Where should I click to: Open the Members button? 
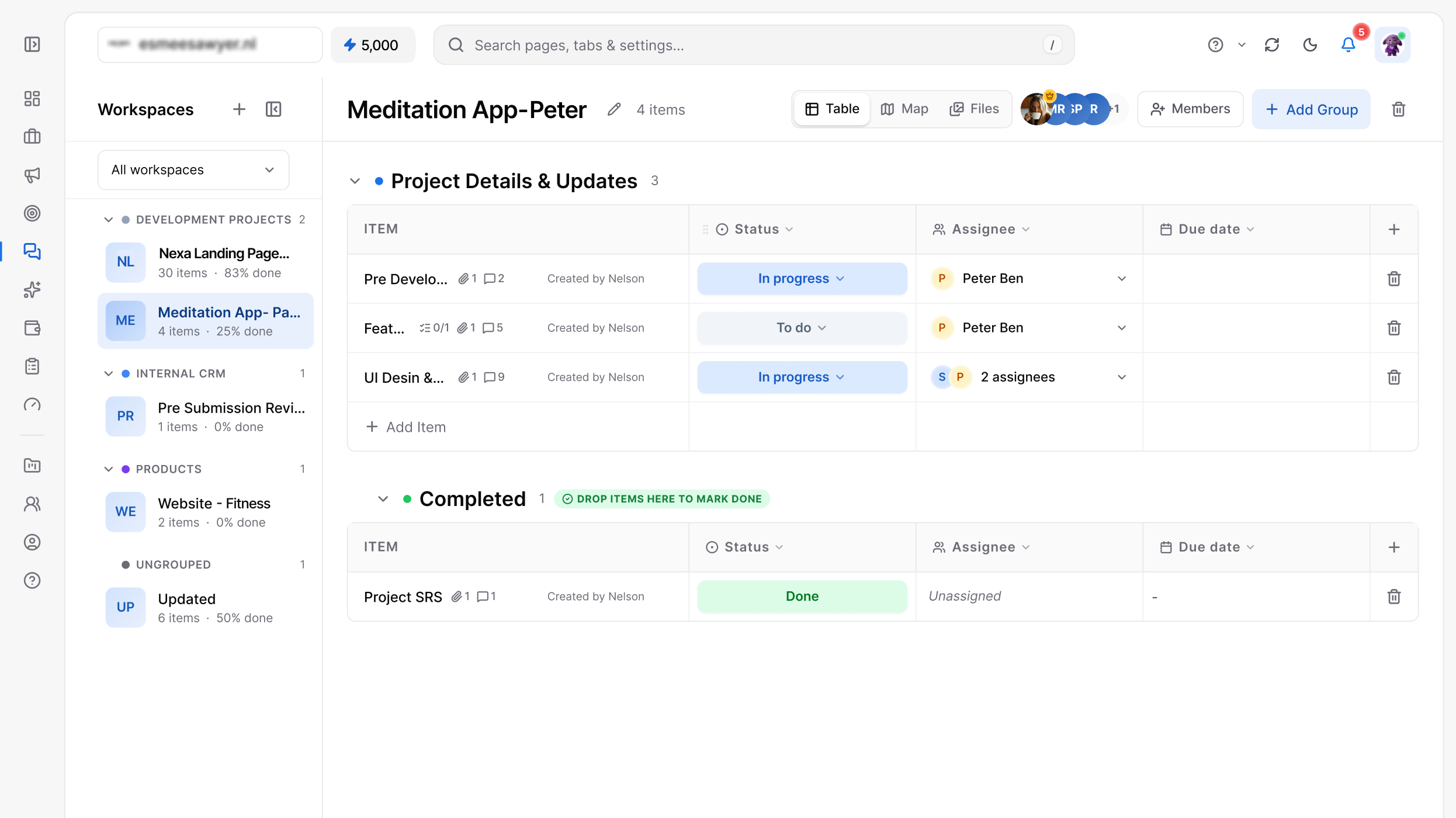[1190, 109]
